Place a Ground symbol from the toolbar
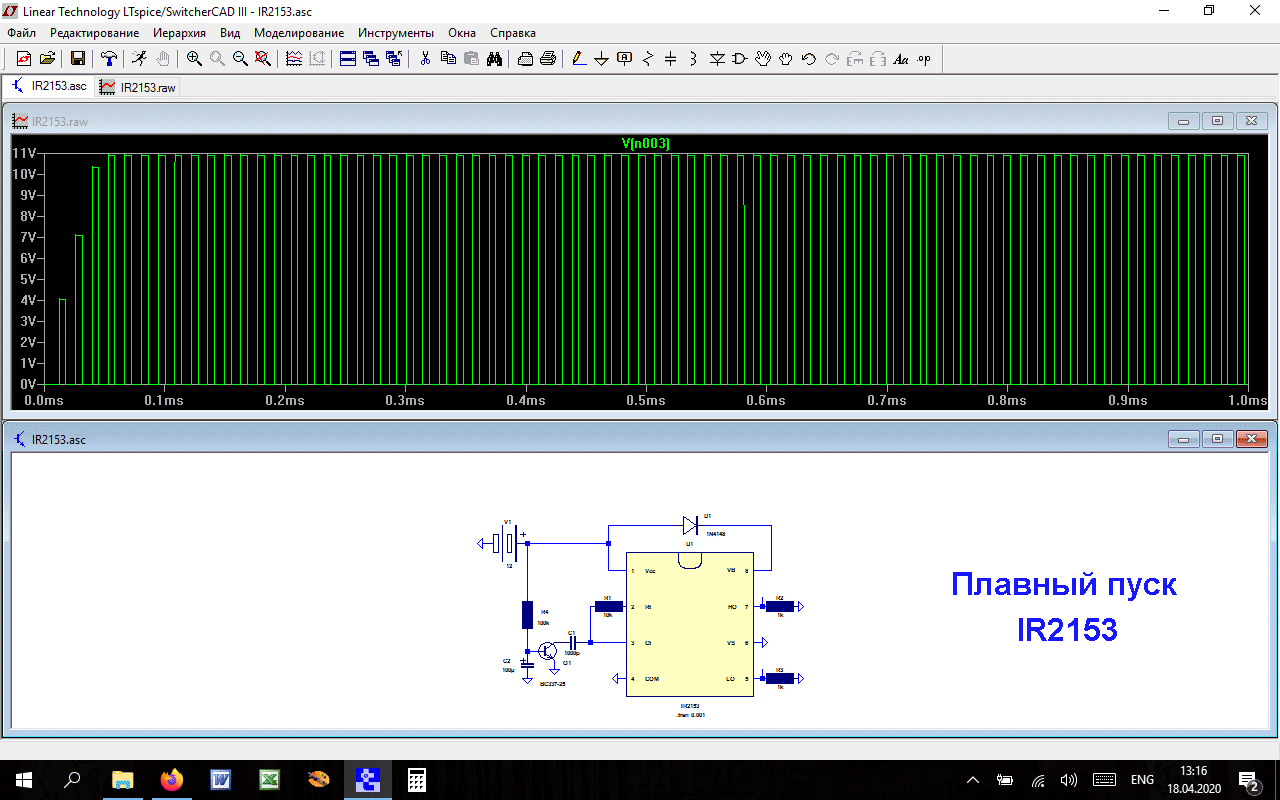Image resolution: width=1280 pixels, height=800 pixels. (601, 59)
